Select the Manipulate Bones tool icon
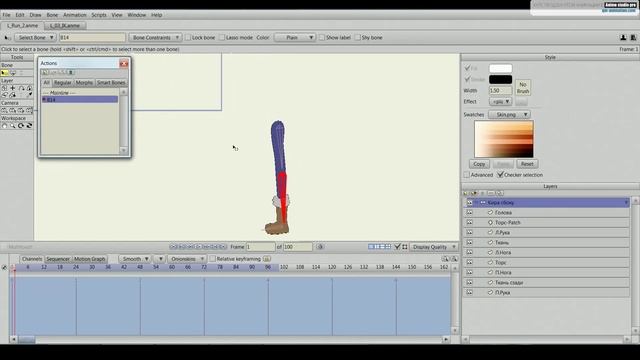The image size is (640, 360). pos(13,73)
